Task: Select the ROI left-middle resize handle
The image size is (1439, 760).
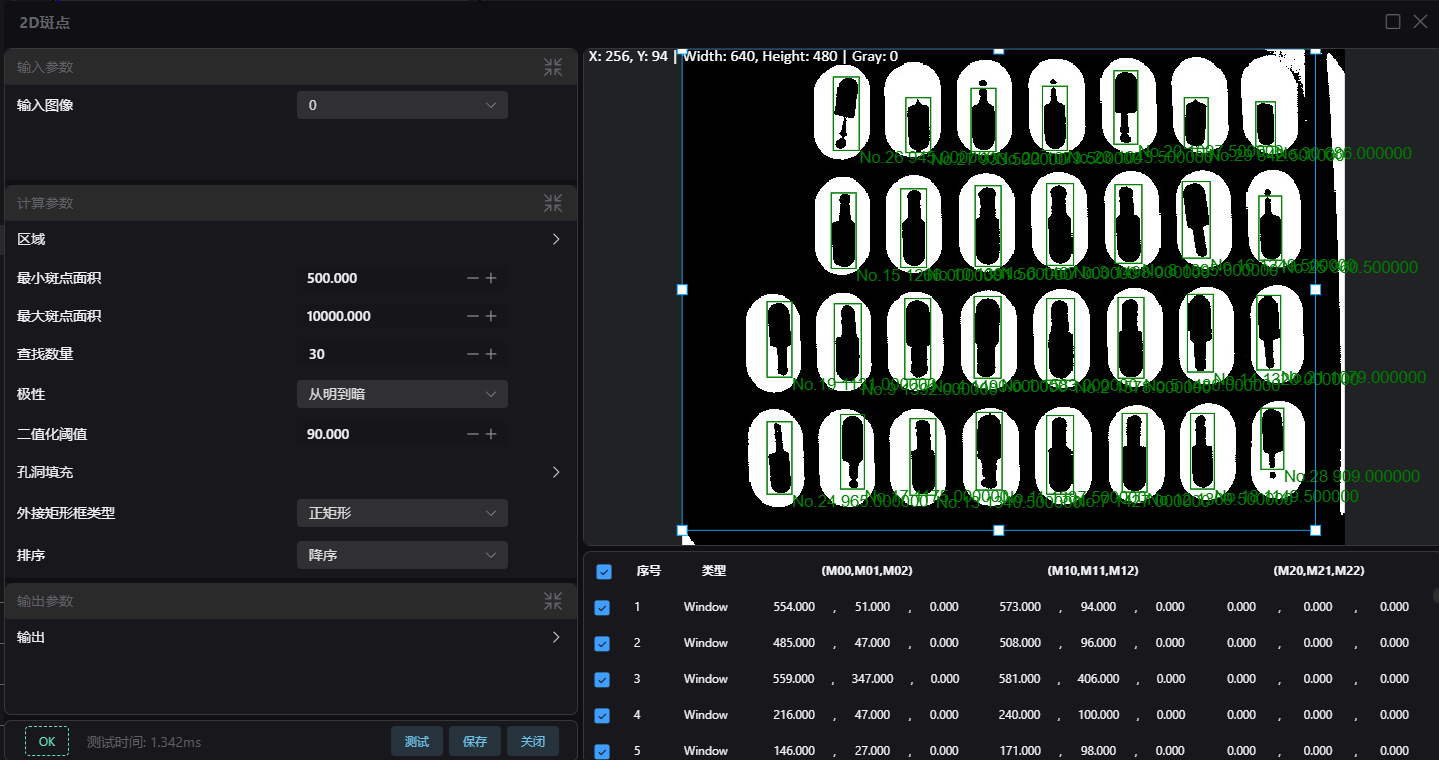Action: pos(682,289)
